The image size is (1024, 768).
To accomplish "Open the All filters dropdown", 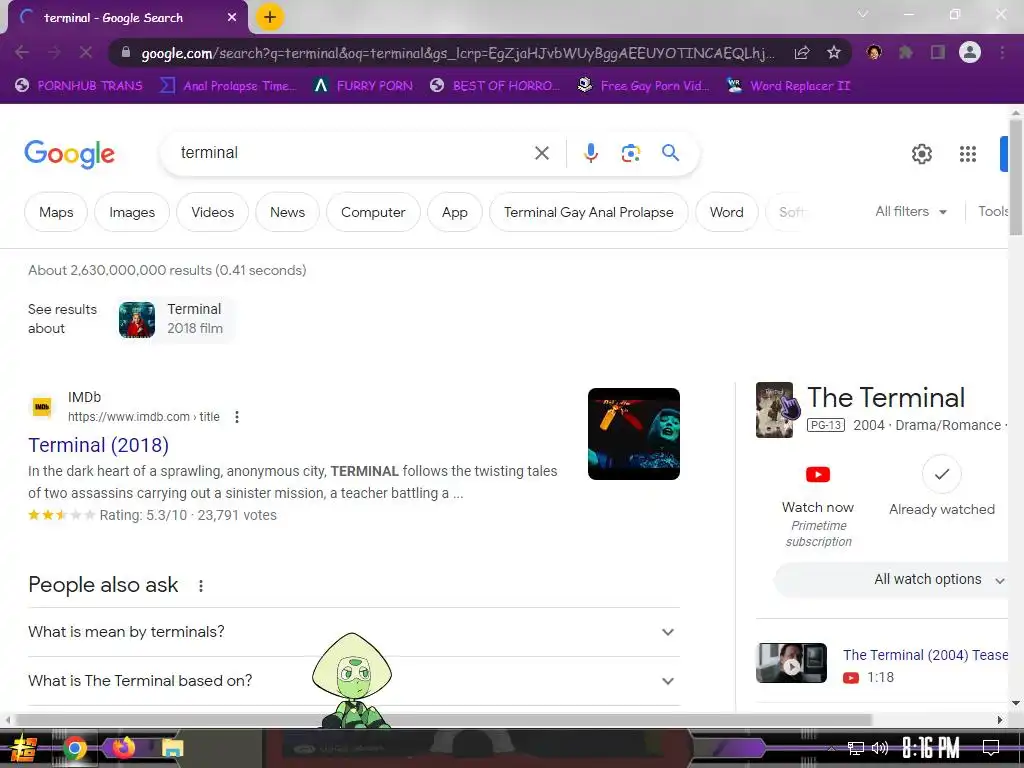I will [911, 212].
